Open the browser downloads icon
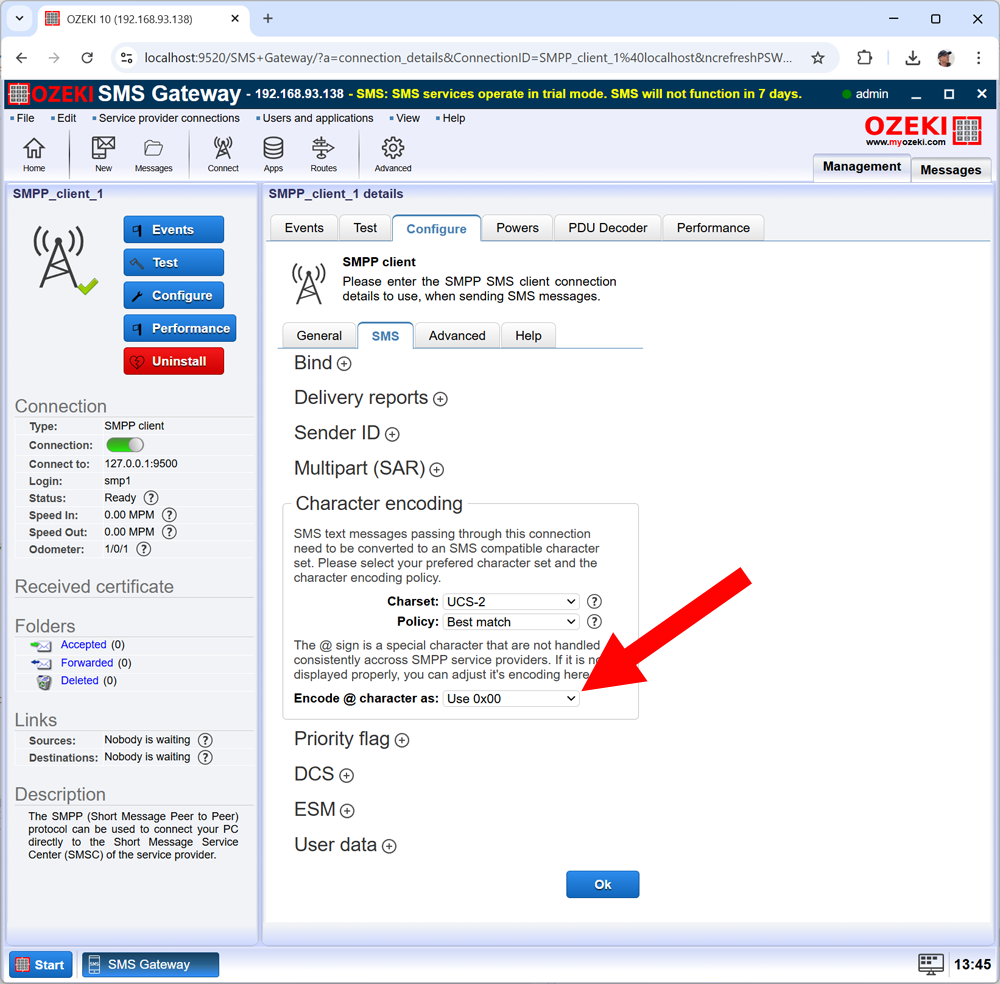The height and width of the screenshot is (984, 1000). [913, 58]
